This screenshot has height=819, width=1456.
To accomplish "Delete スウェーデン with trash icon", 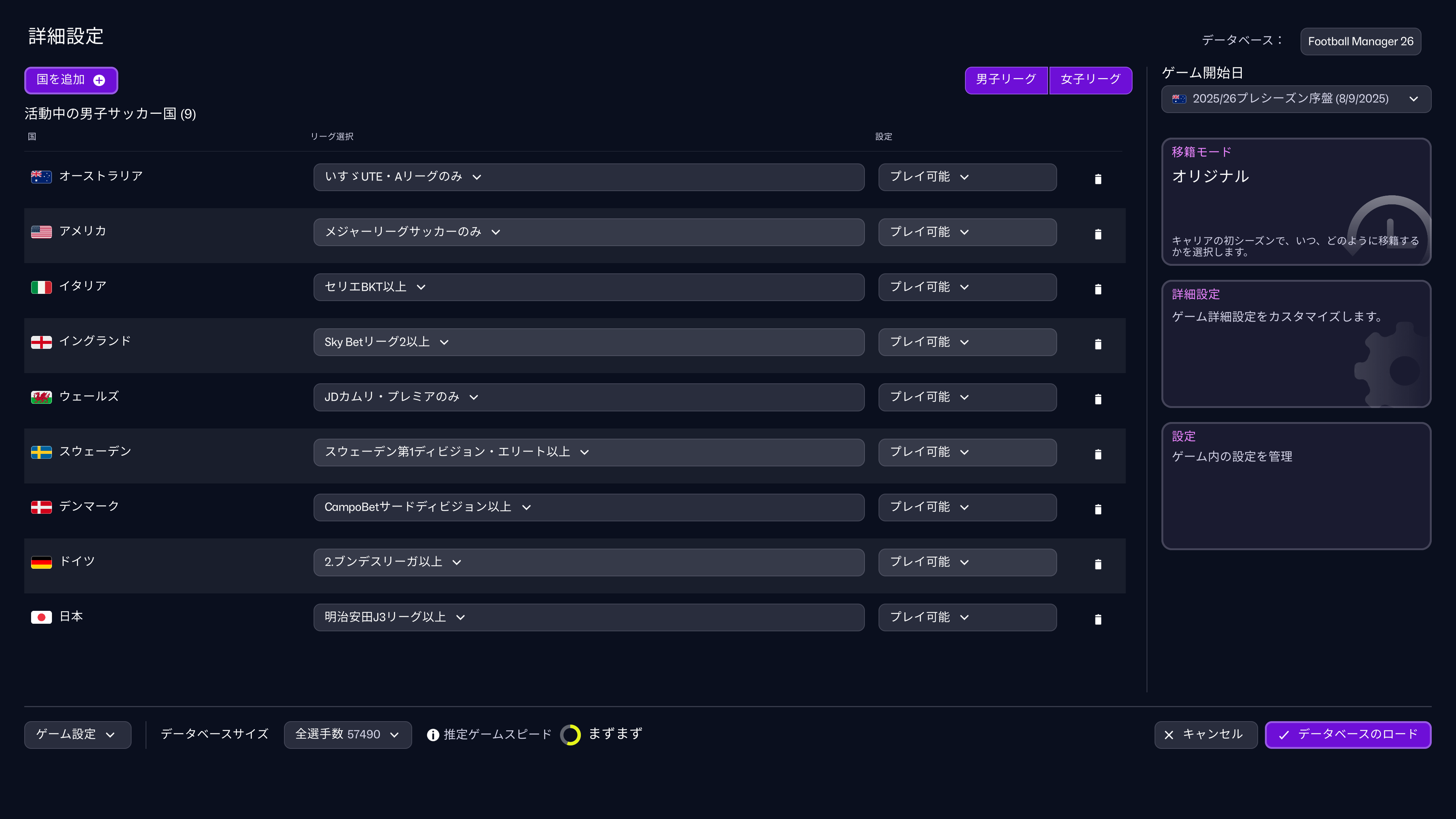I will coord(1098,454).
